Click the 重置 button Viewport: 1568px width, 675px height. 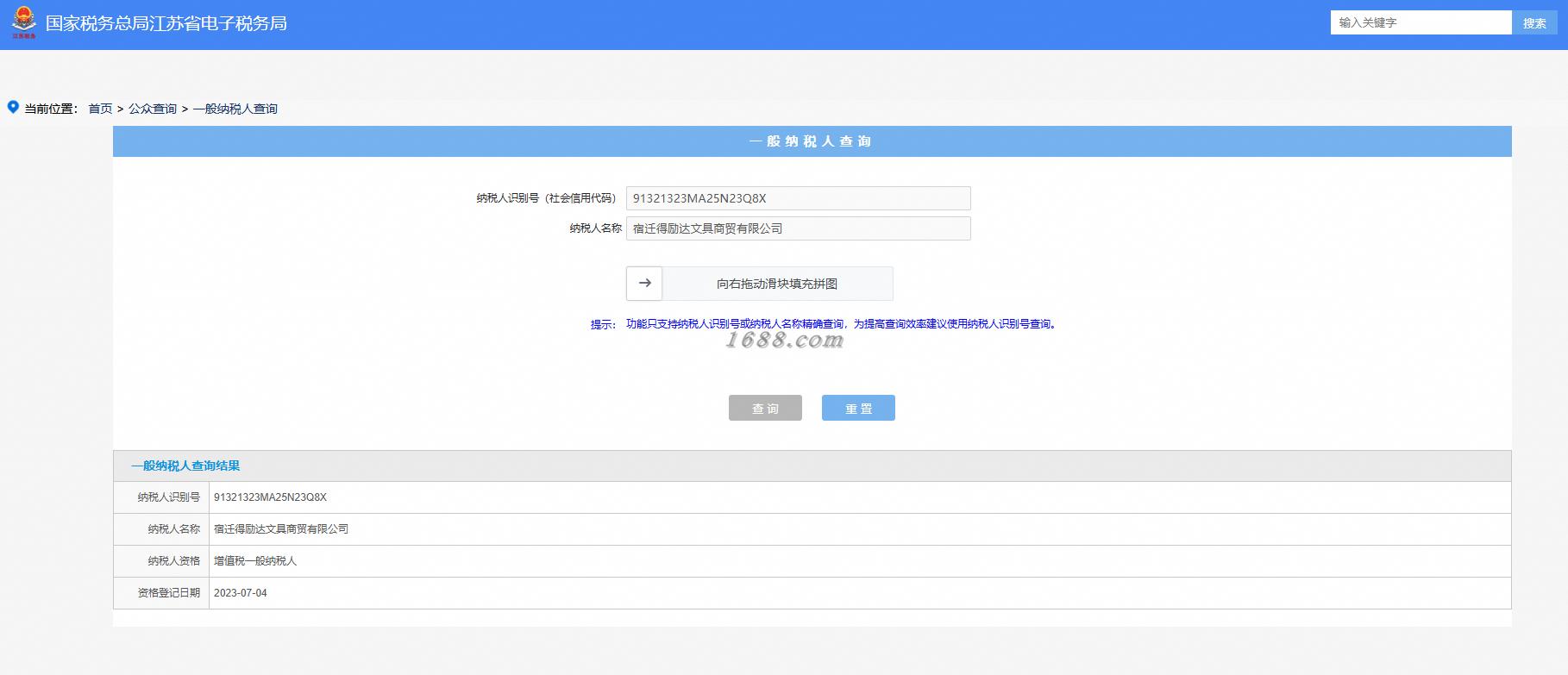(858, 408)
